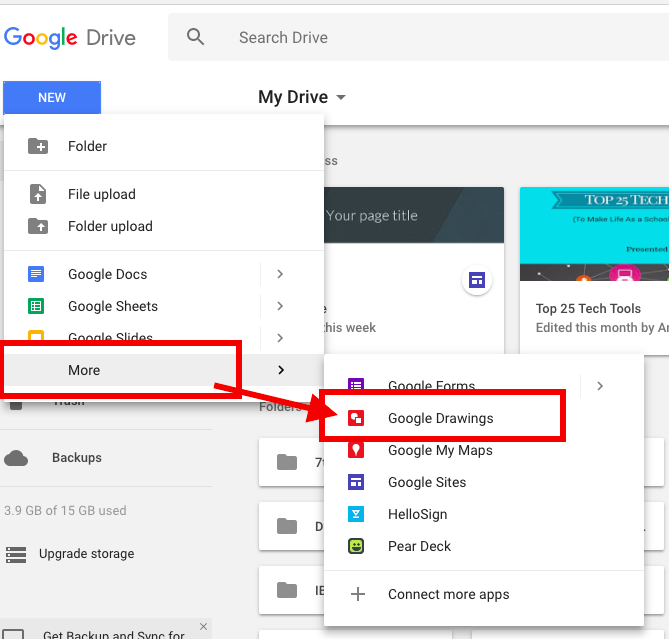Select HelloSign from the submenu
The width and height of the screenshot is (669, 639).
tap(484, 514)
